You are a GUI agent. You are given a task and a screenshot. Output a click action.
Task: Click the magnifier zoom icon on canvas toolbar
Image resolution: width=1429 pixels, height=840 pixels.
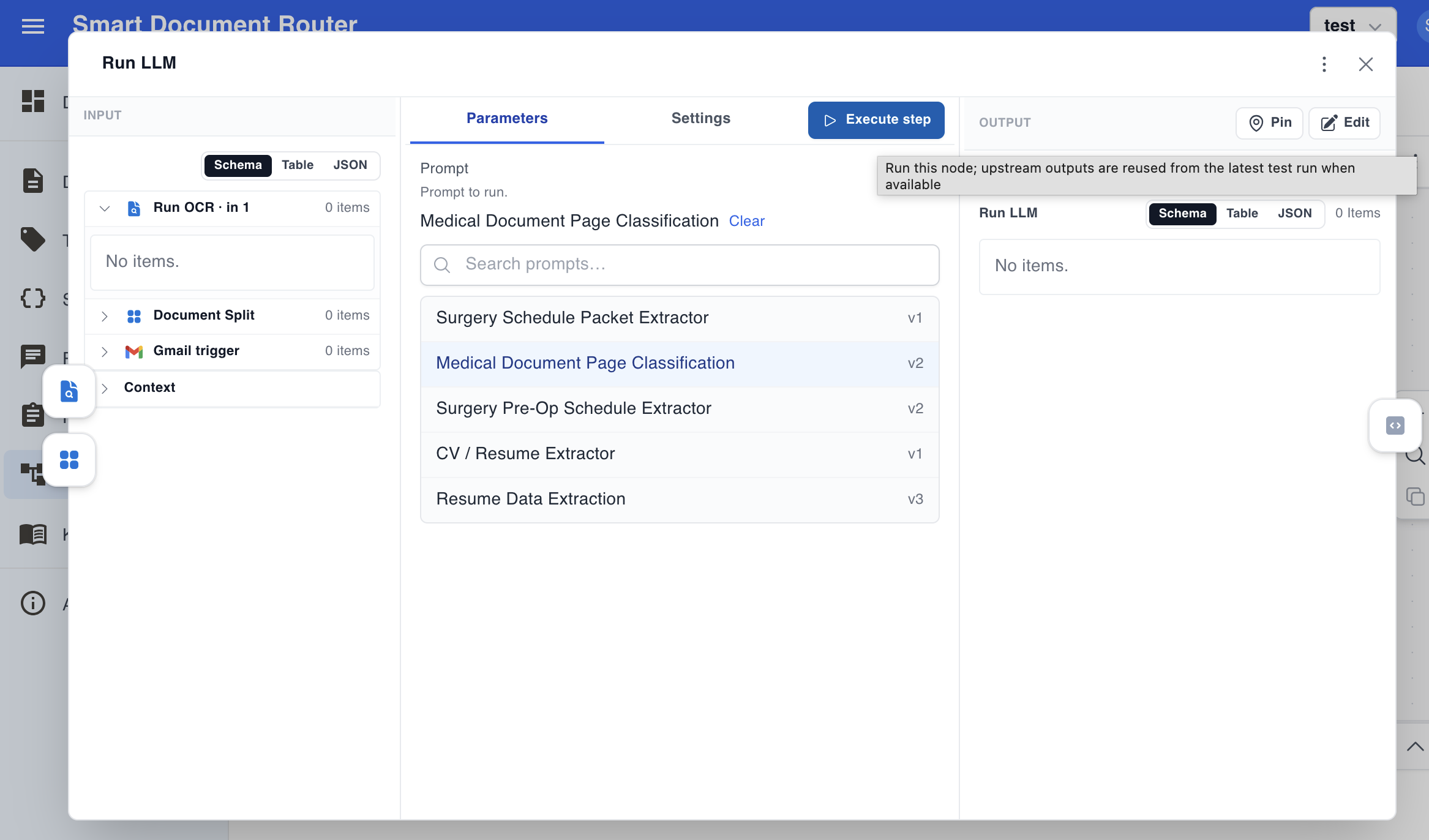1415,456
